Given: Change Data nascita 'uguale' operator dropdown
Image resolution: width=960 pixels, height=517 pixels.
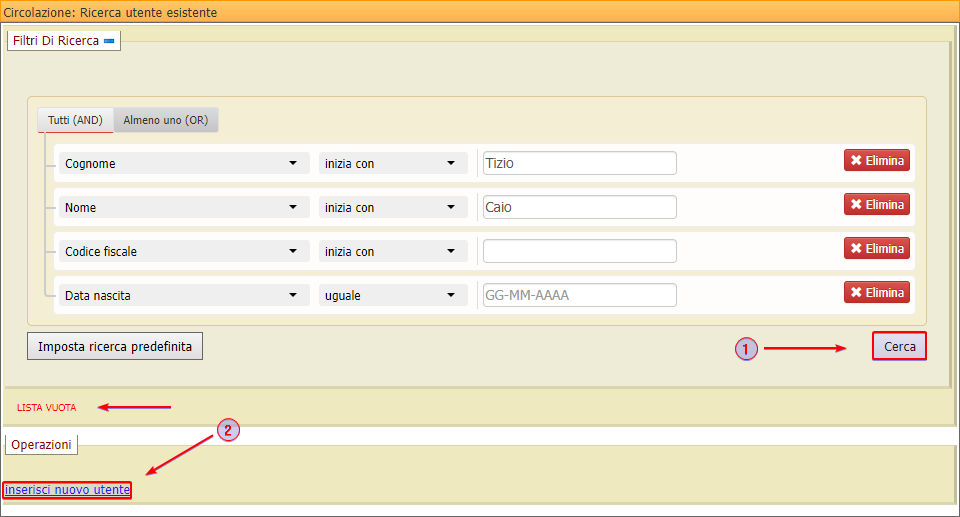Looking at the screenshot, I should point(392,295).
